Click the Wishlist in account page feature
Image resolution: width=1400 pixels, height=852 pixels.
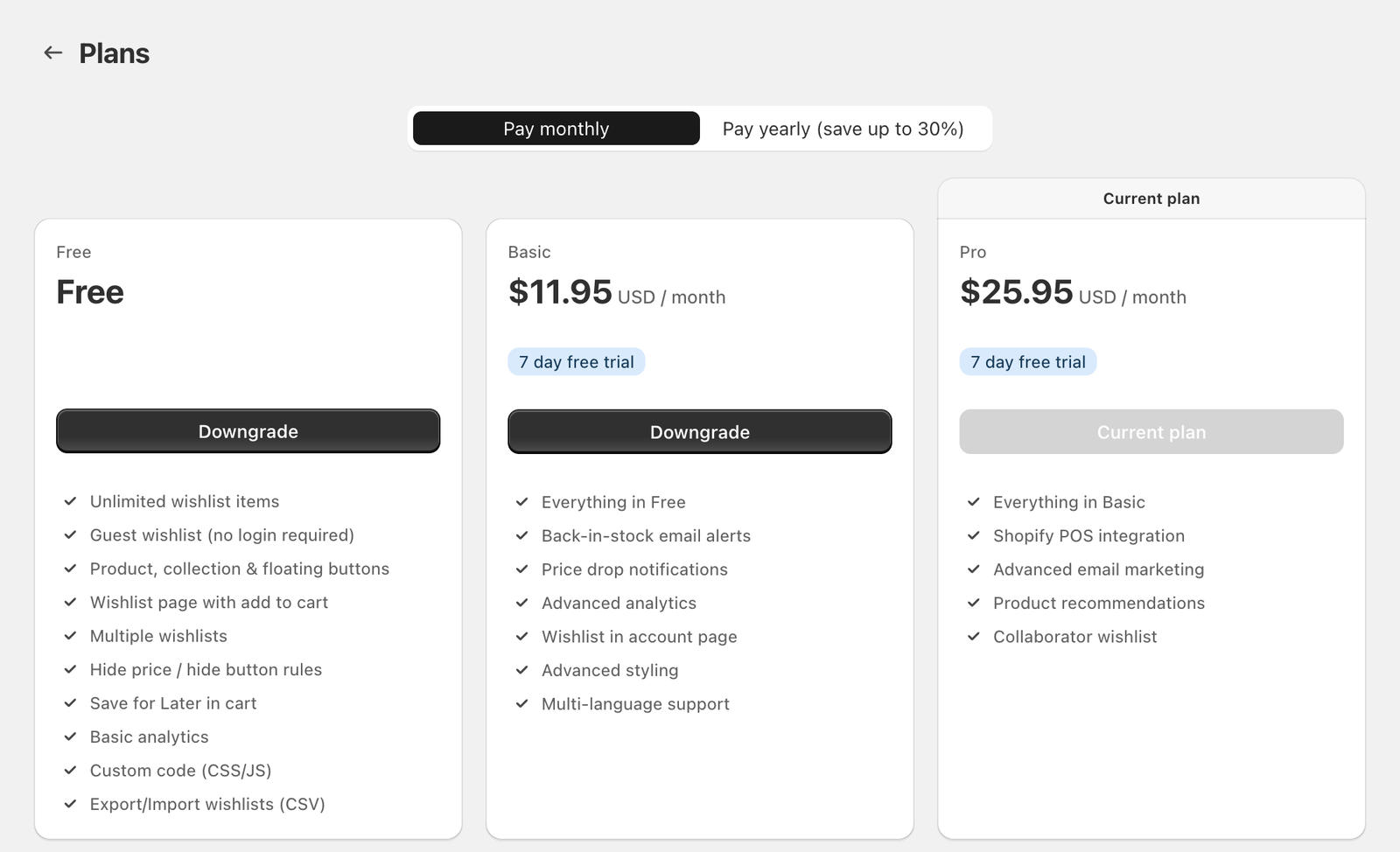640,637
